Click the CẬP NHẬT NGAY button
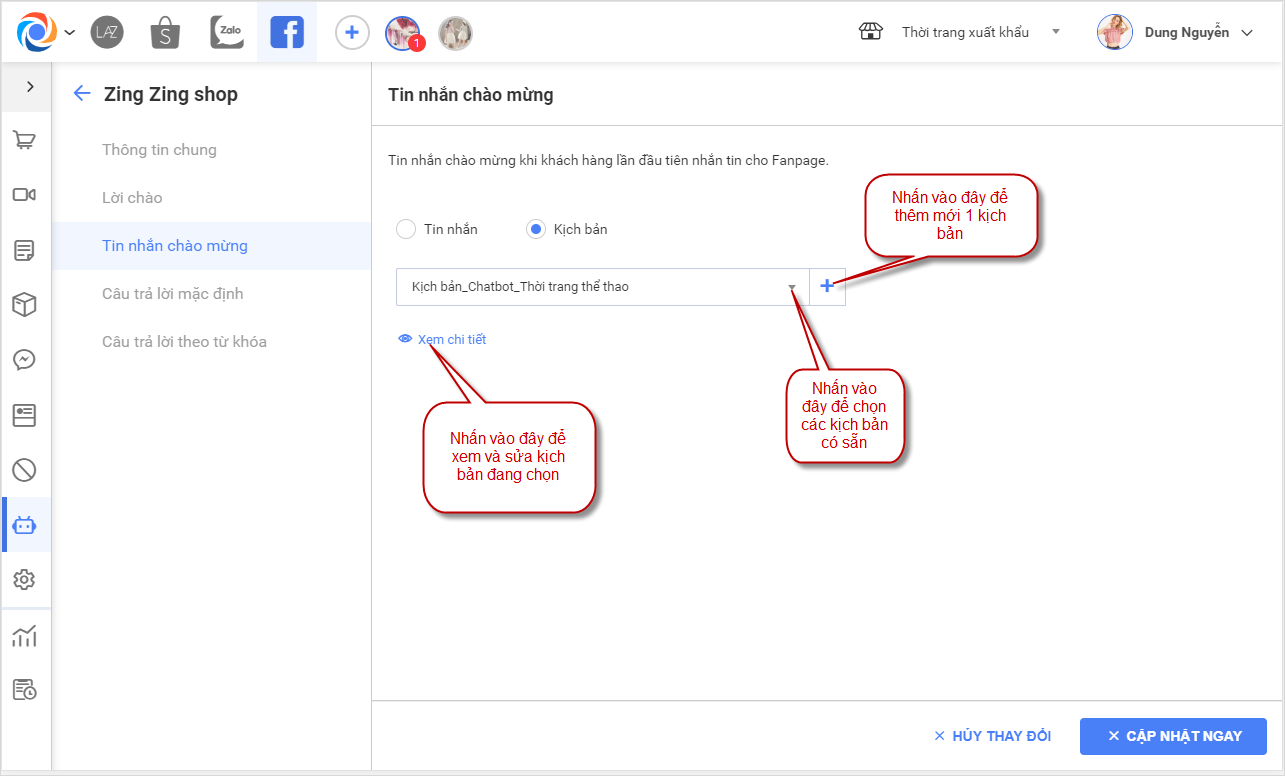This screenshot has height=776, width=1285. pos(1173,736)
